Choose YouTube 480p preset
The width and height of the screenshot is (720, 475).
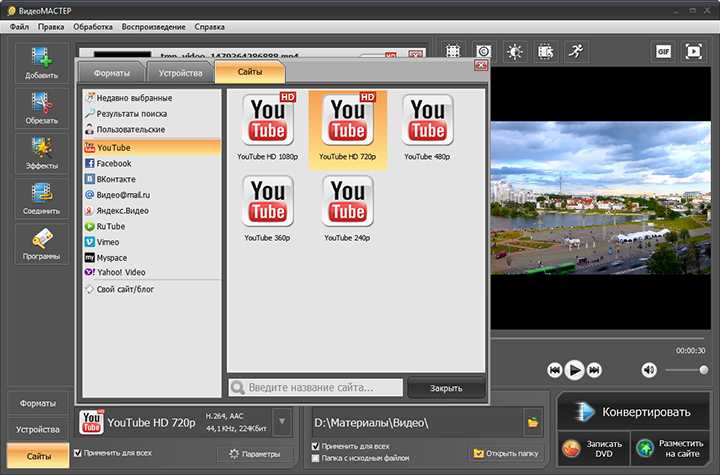point(428,127)
